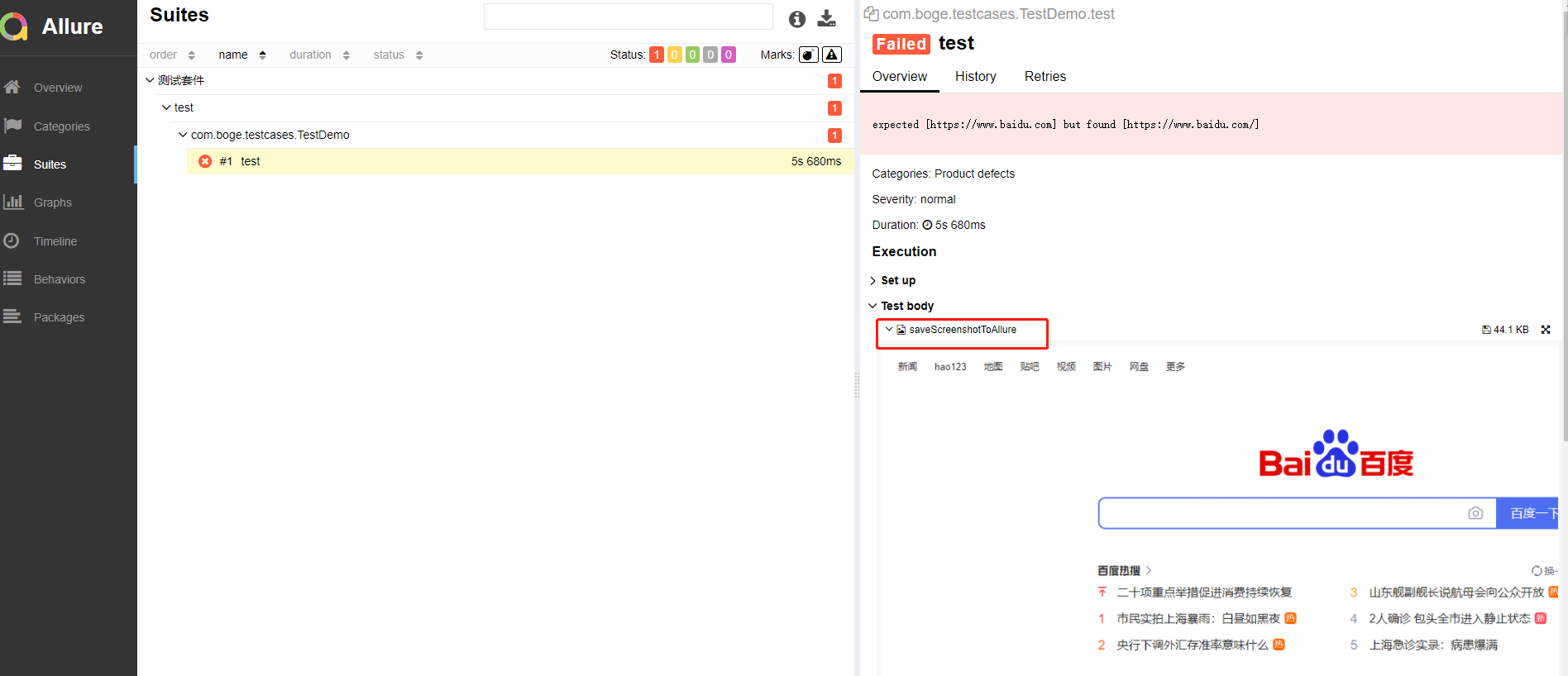Toggle the unknown status filter (purple 0)

pyautogui.click(x=729, y=55)
